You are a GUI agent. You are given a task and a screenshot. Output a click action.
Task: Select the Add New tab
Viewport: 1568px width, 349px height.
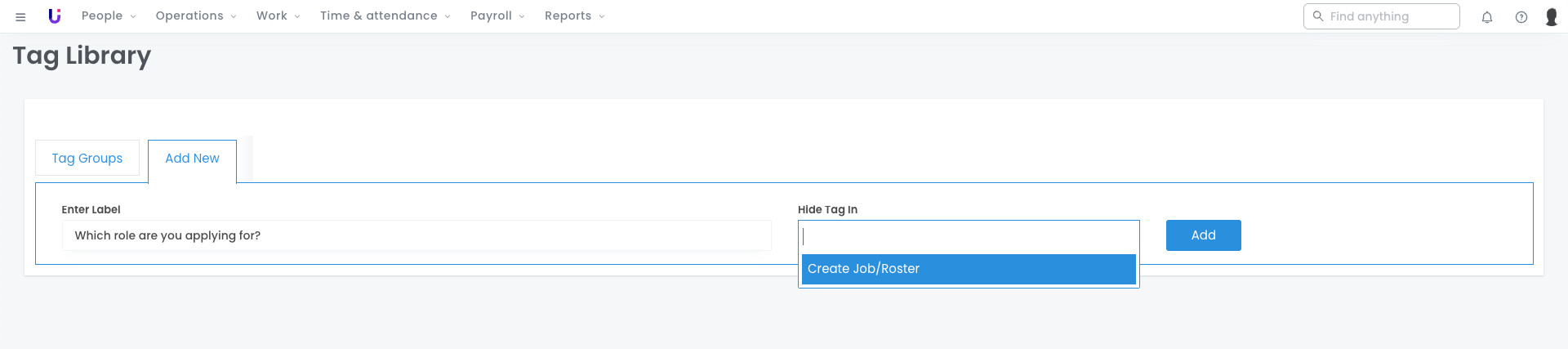192,159
